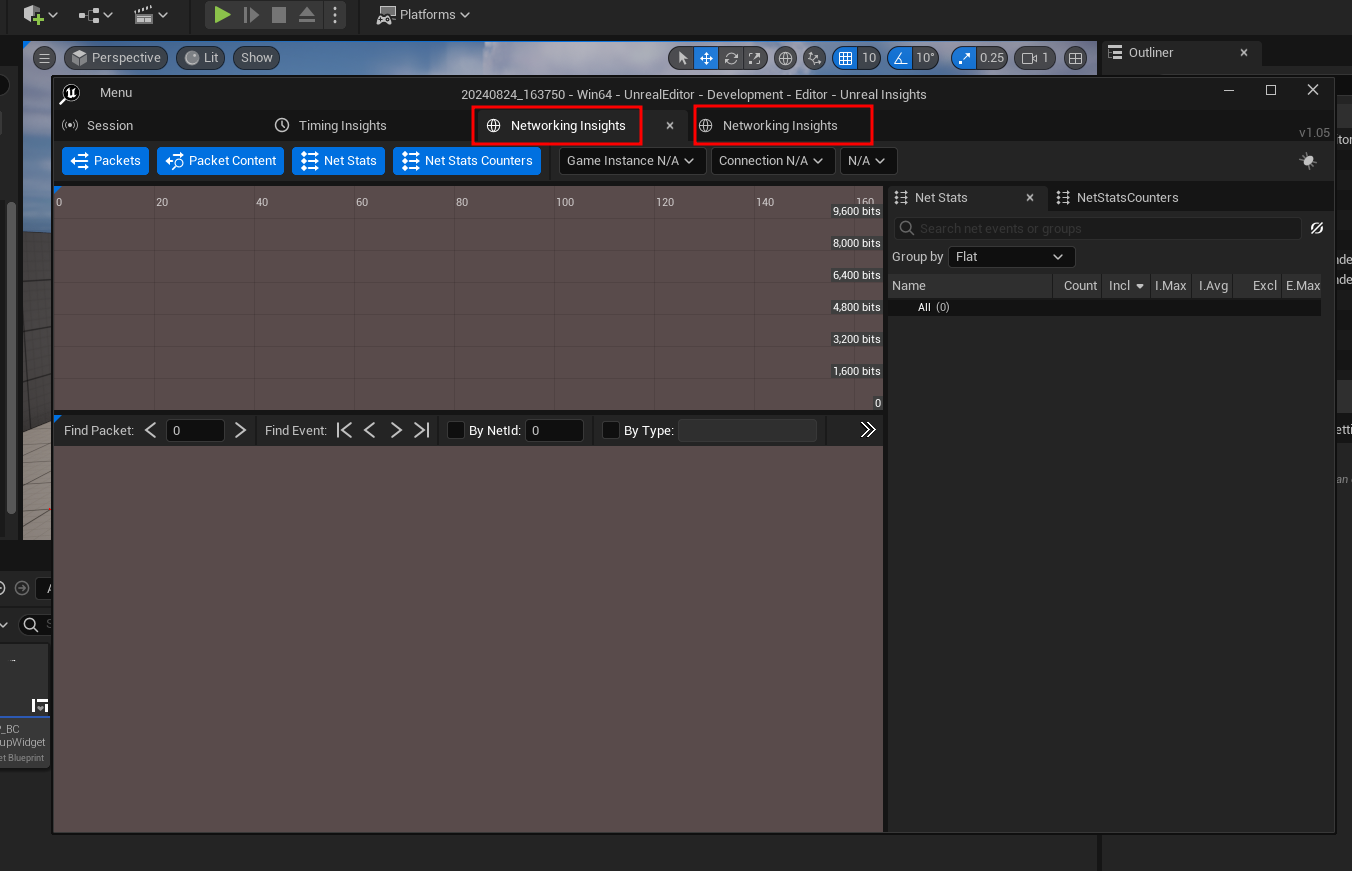Open the Platforms dropdown menu

pos(423,15)
